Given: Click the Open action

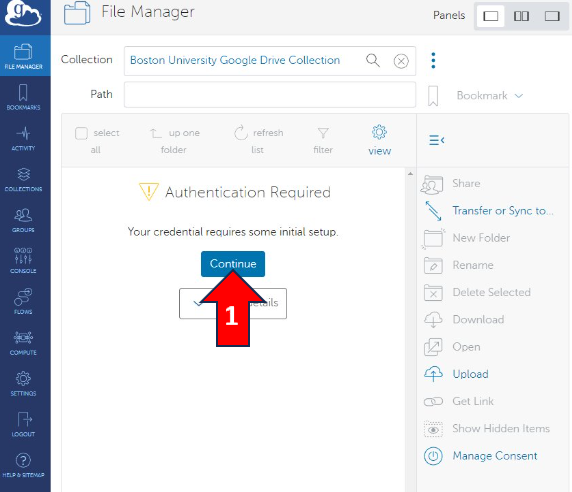Looking at the screenshot, I should click(x=452, y=347).
